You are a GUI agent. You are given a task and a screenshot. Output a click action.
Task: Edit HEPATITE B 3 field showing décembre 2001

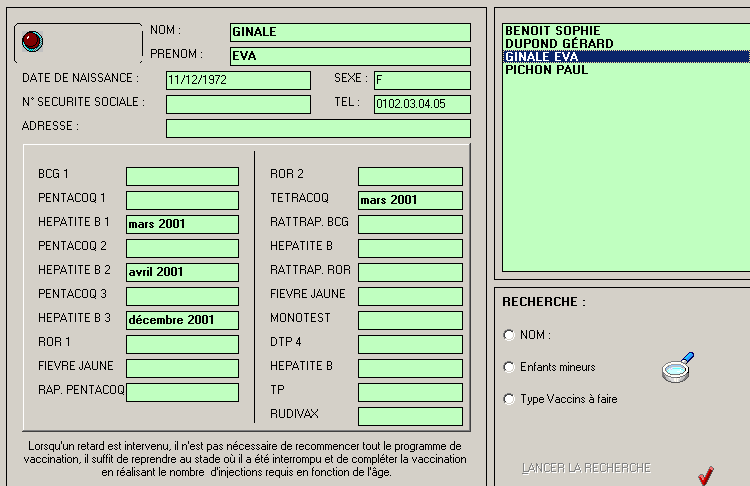point(182,320)
